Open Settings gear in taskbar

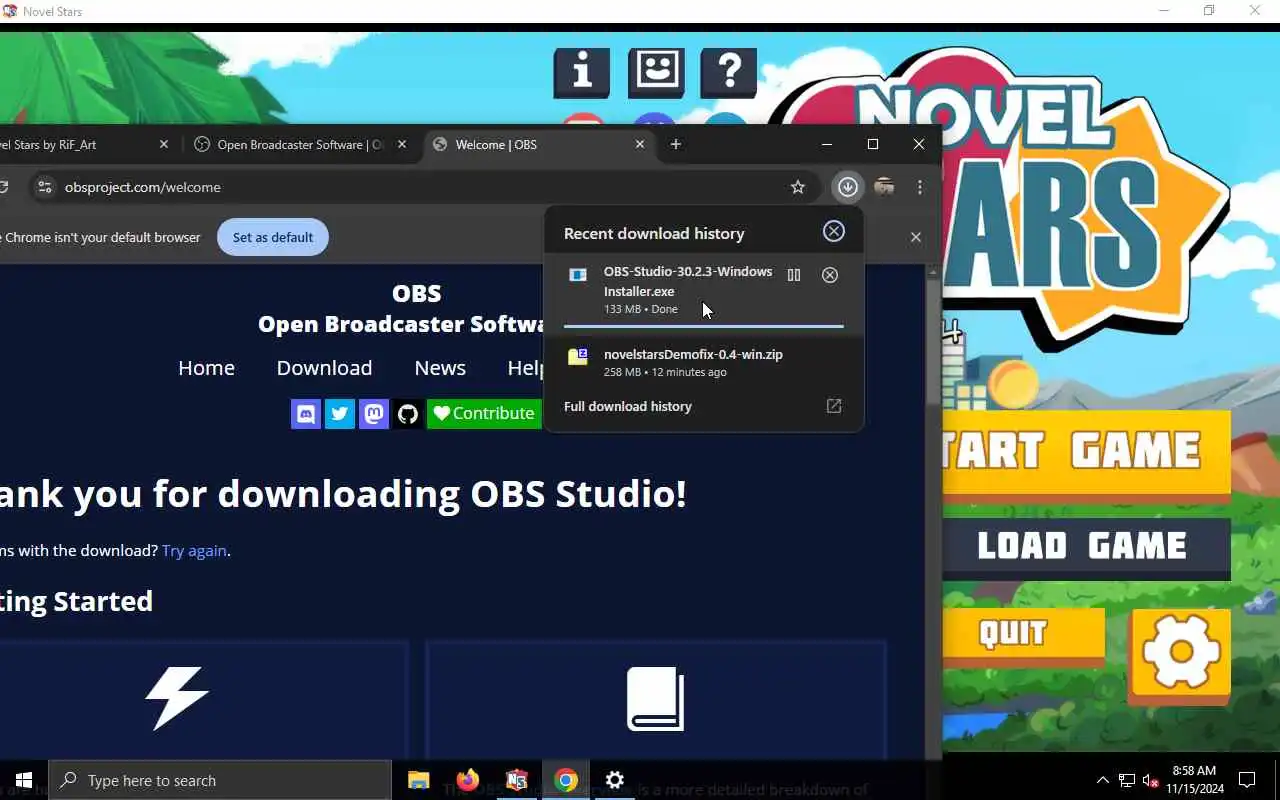(x=615, y=780)
